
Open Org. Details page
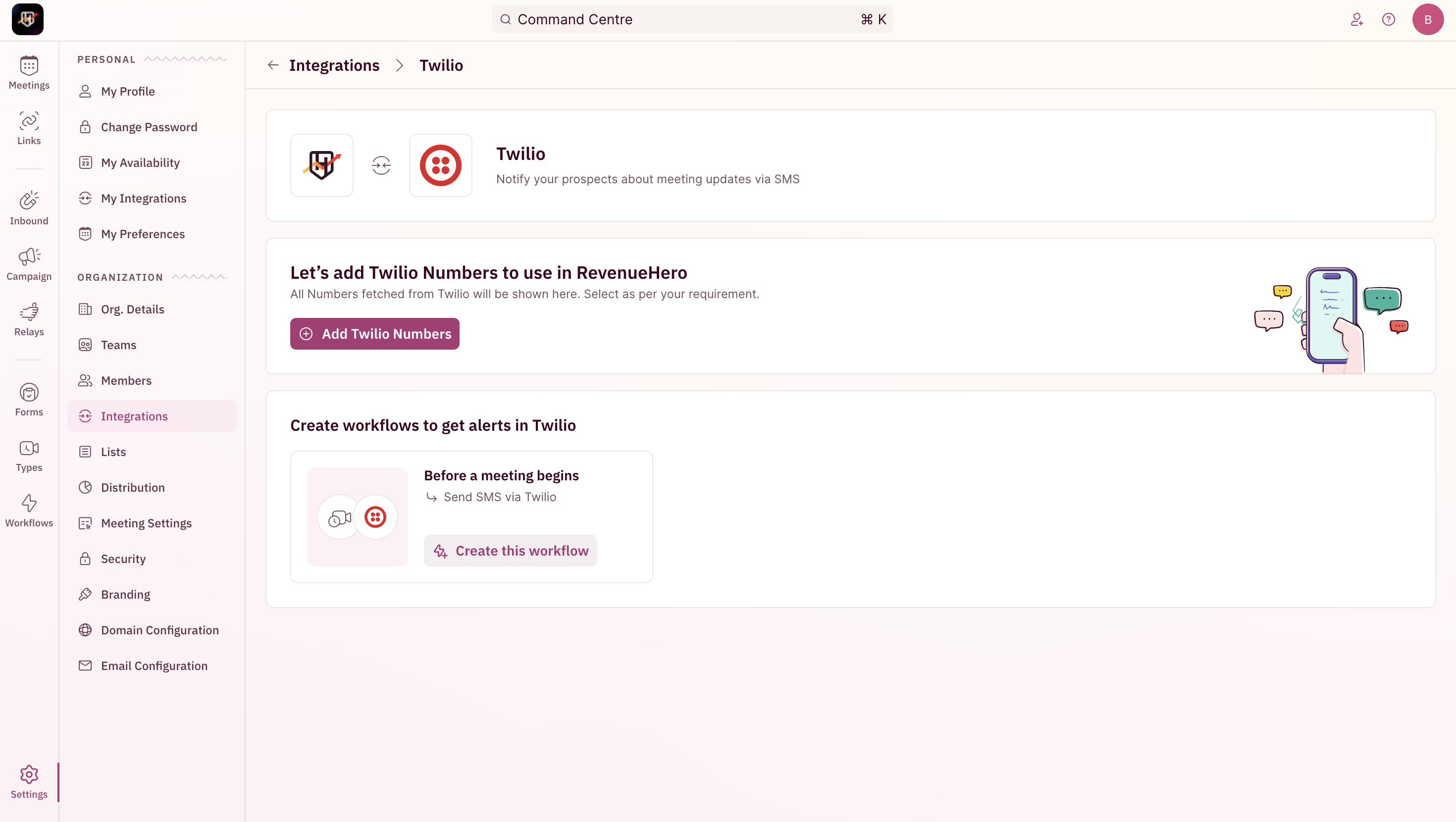pos(152,308)
